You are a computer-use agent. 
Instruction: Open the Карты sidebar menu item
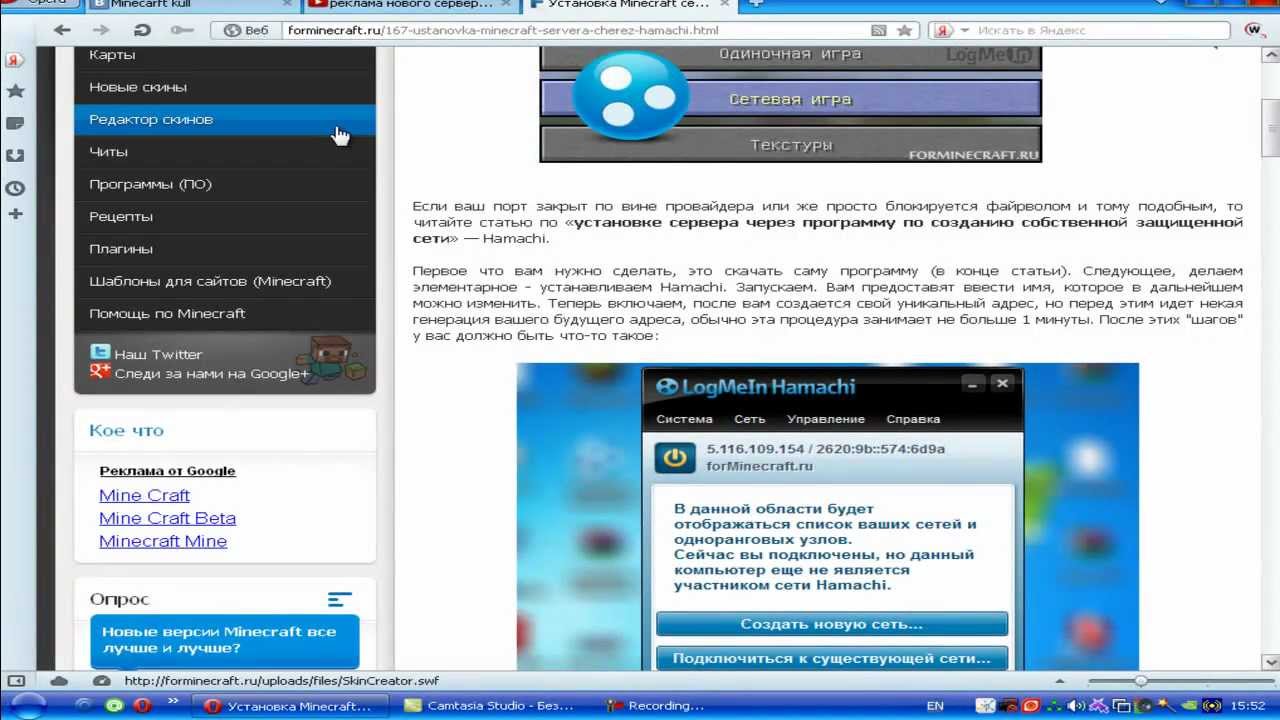pos(225,55)
